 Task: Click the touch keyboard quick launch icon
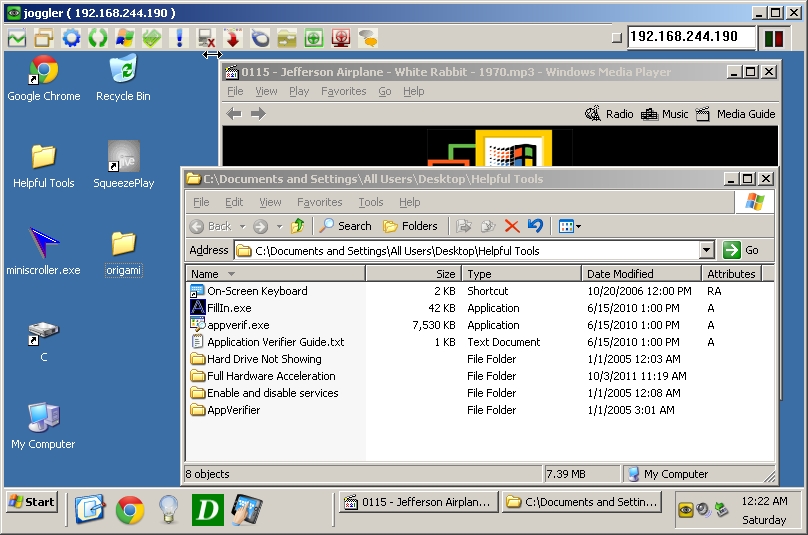pos(246,510)
